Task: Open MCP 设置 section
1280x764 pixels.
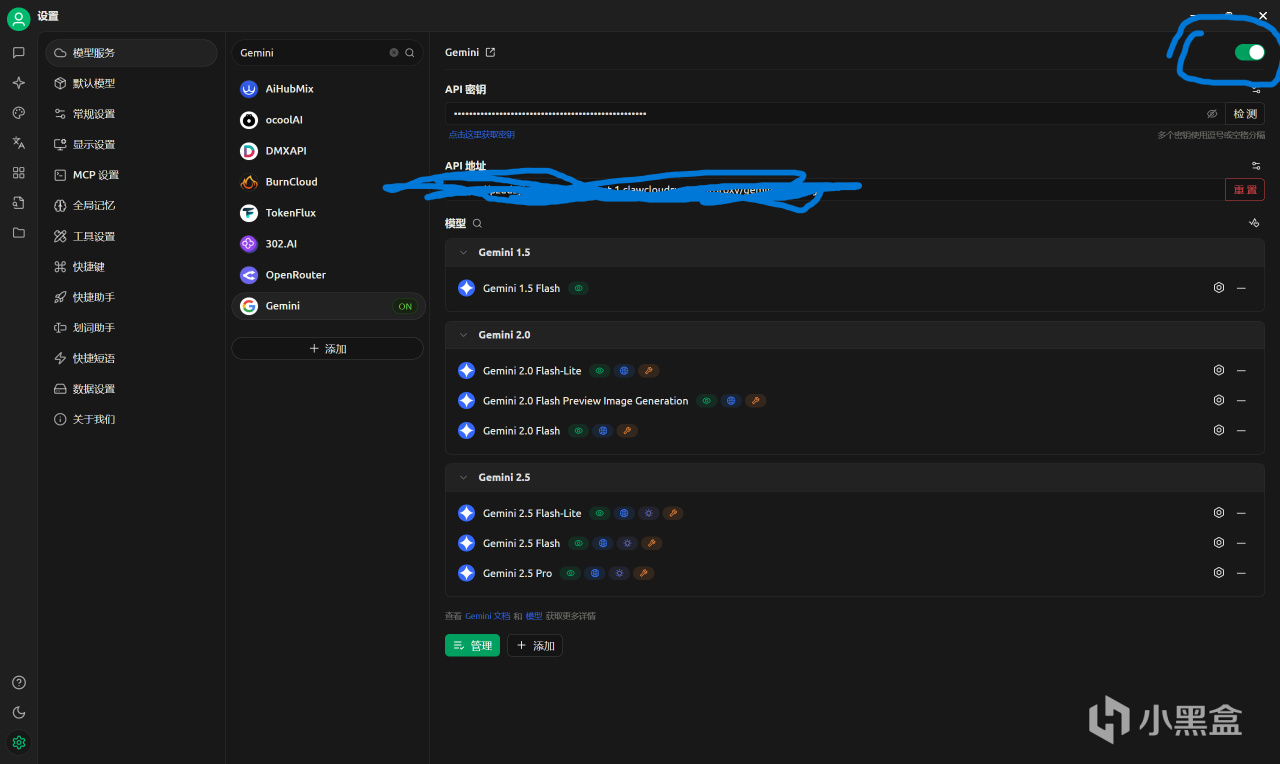Action: [x=131, y=175]
